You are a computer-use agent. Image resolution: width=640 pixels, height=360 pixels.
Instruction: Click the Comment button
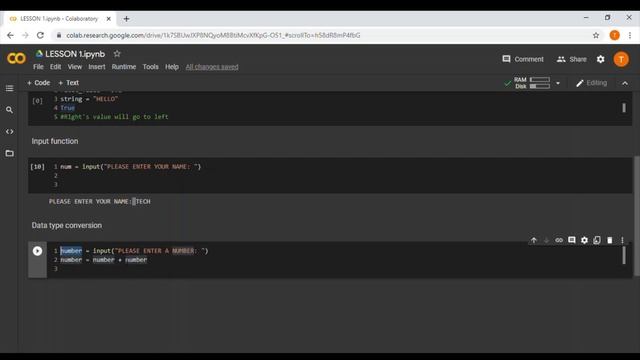pyautogui.click(x=523, y=59)
